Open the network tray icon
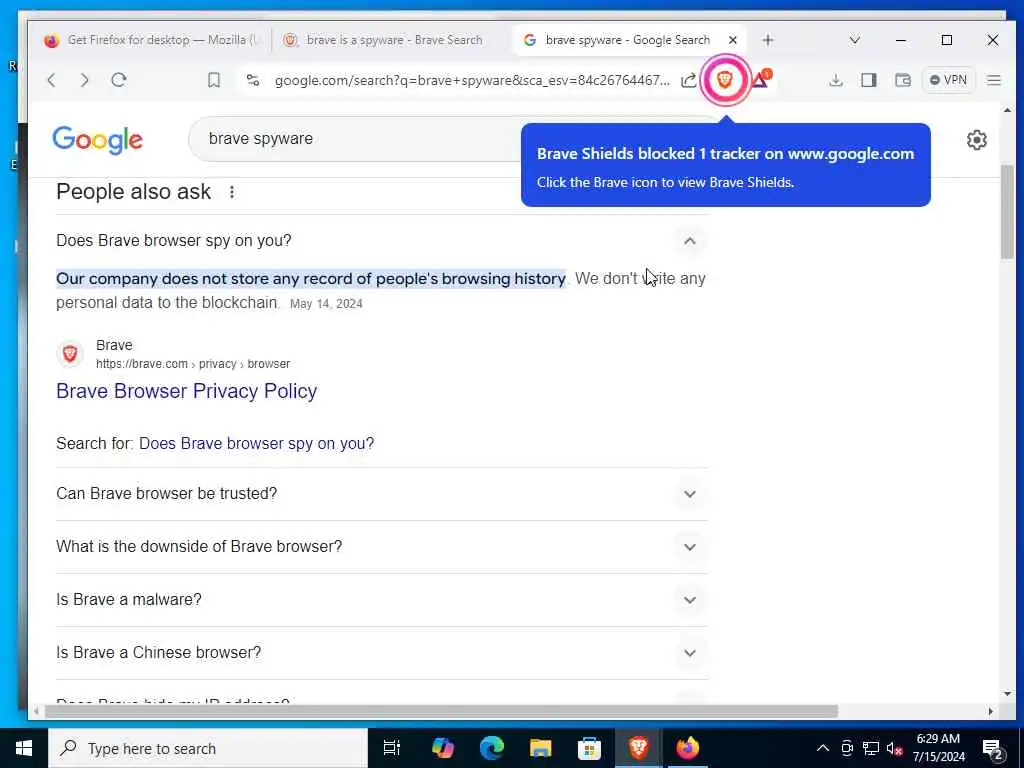1024x768 pixels. click(x=871, y=748)
